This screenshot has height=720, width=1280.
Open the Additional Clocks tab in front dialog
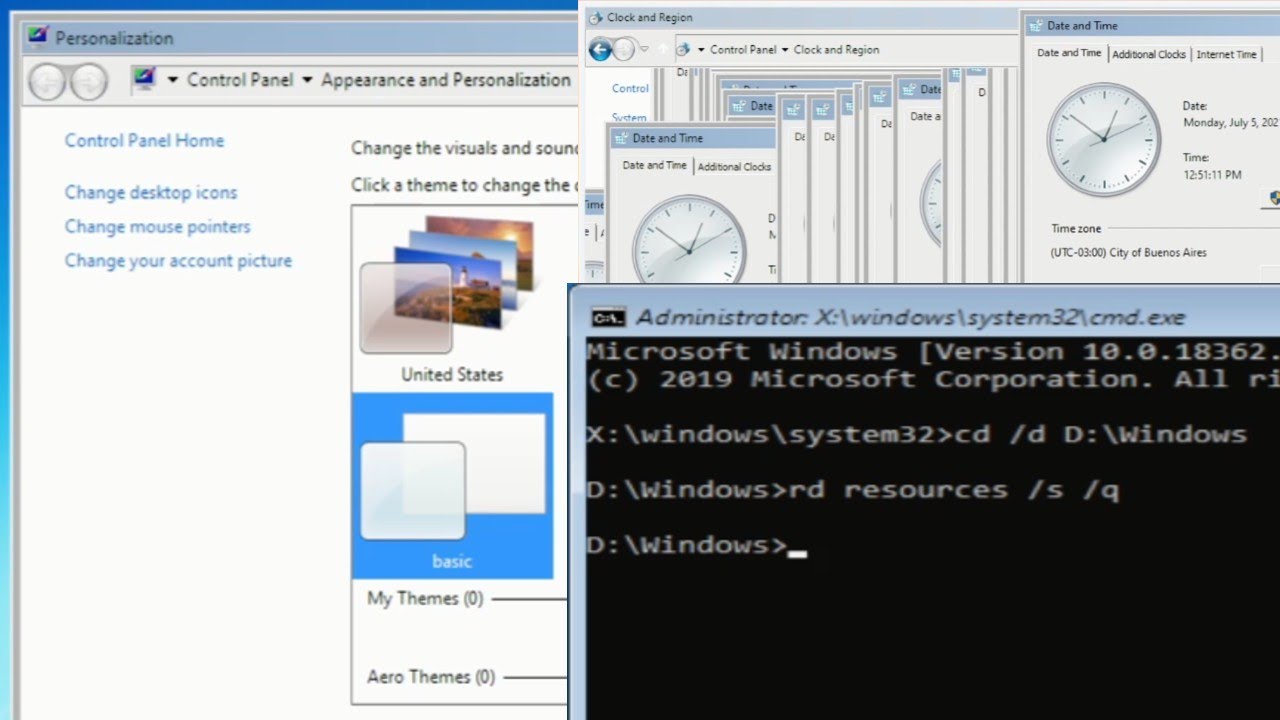(1149, 54)
